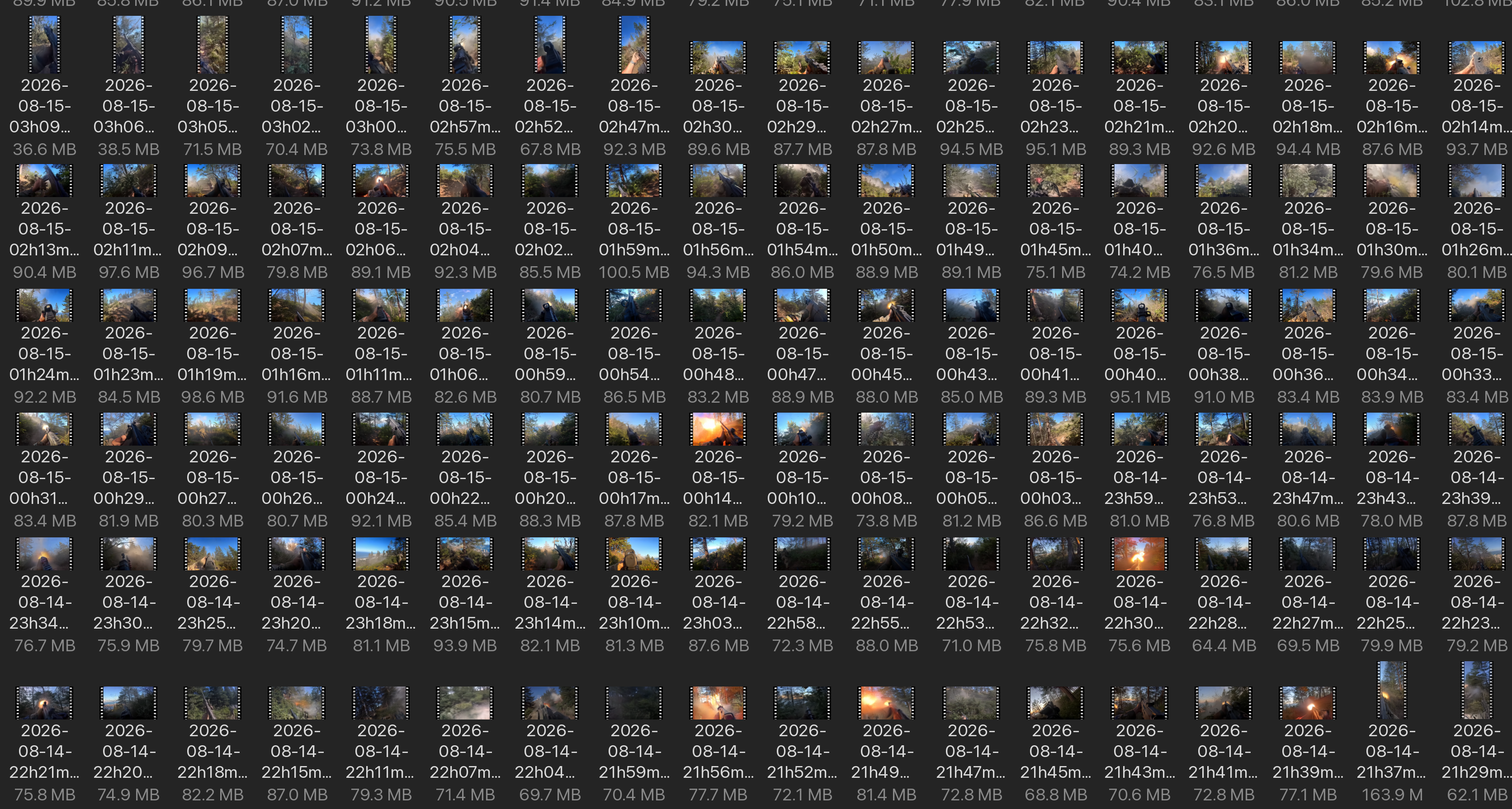The height and width of the screenshot is (809, 1512).
Task: Click the file name 2026-08-14-21h43m
Action: 1139,752
